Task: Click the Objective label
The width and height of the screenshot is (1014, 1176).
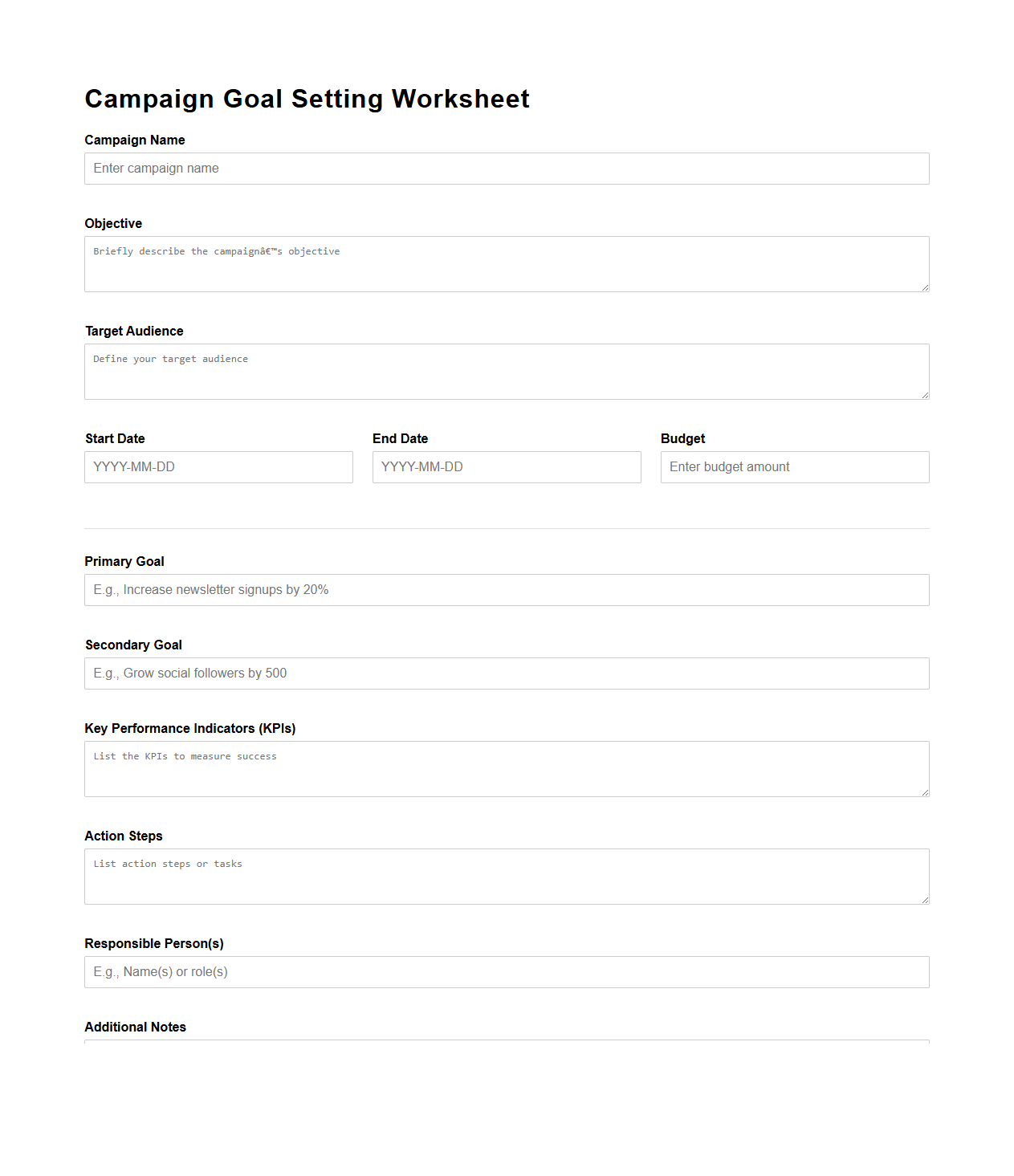Action: [x=112, y=223]
